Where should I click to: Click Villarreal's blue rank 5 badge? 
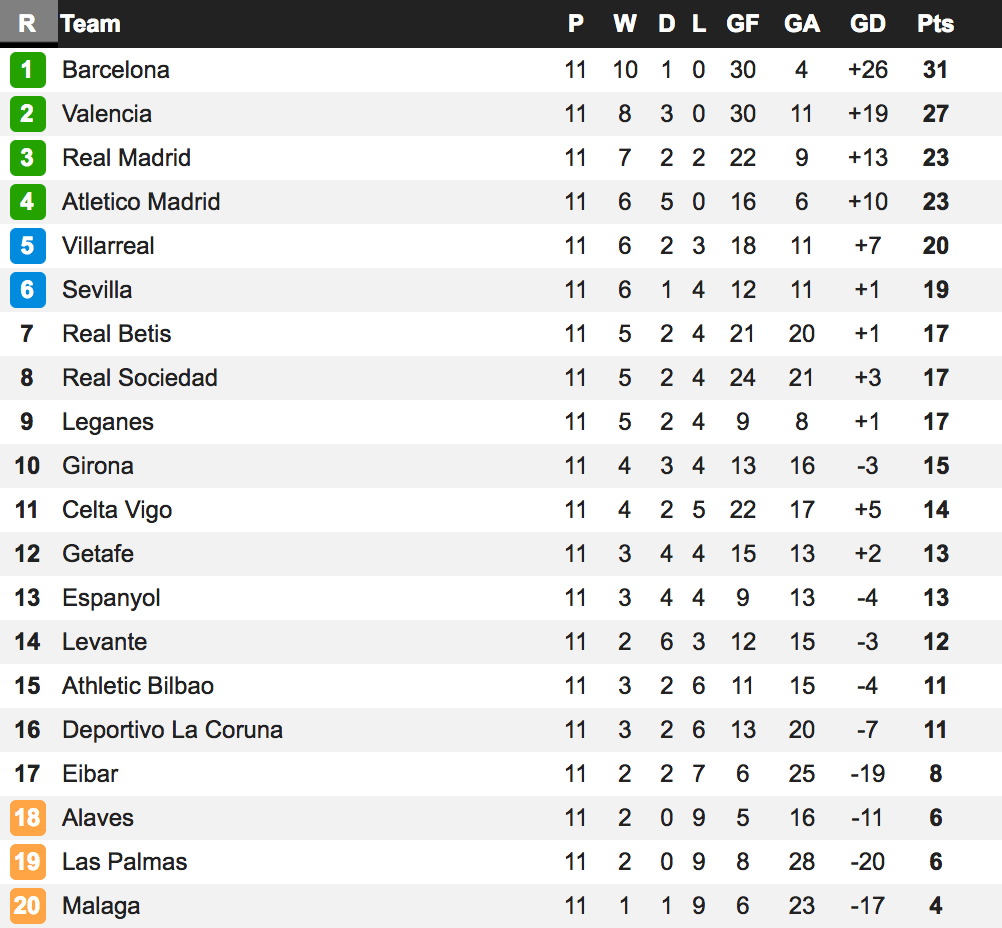27,246
